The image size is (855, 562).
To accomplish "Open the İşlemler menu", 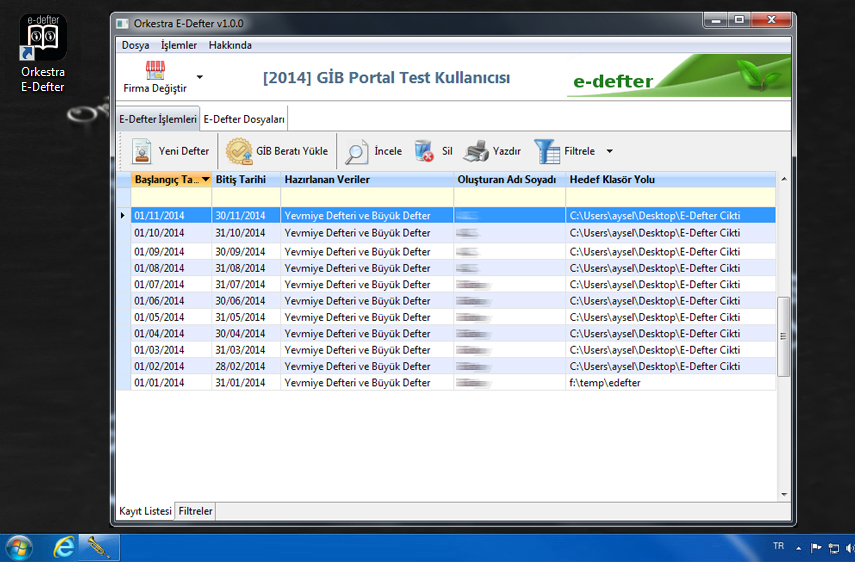I will pyautogui.click(x=179, y=45).
